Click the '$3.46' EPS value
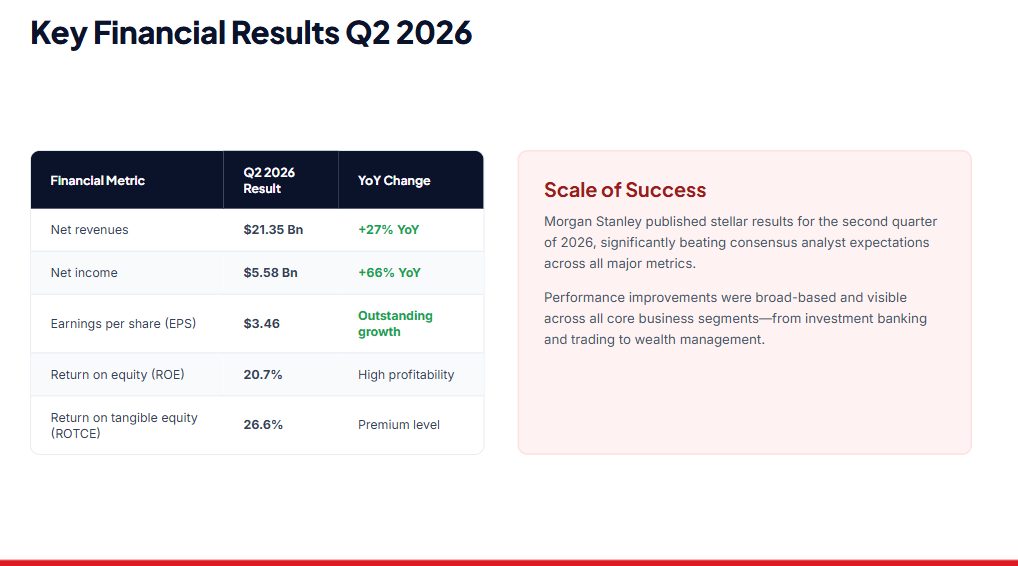This screenshot has height=566, width=1018. pos(262,323)
